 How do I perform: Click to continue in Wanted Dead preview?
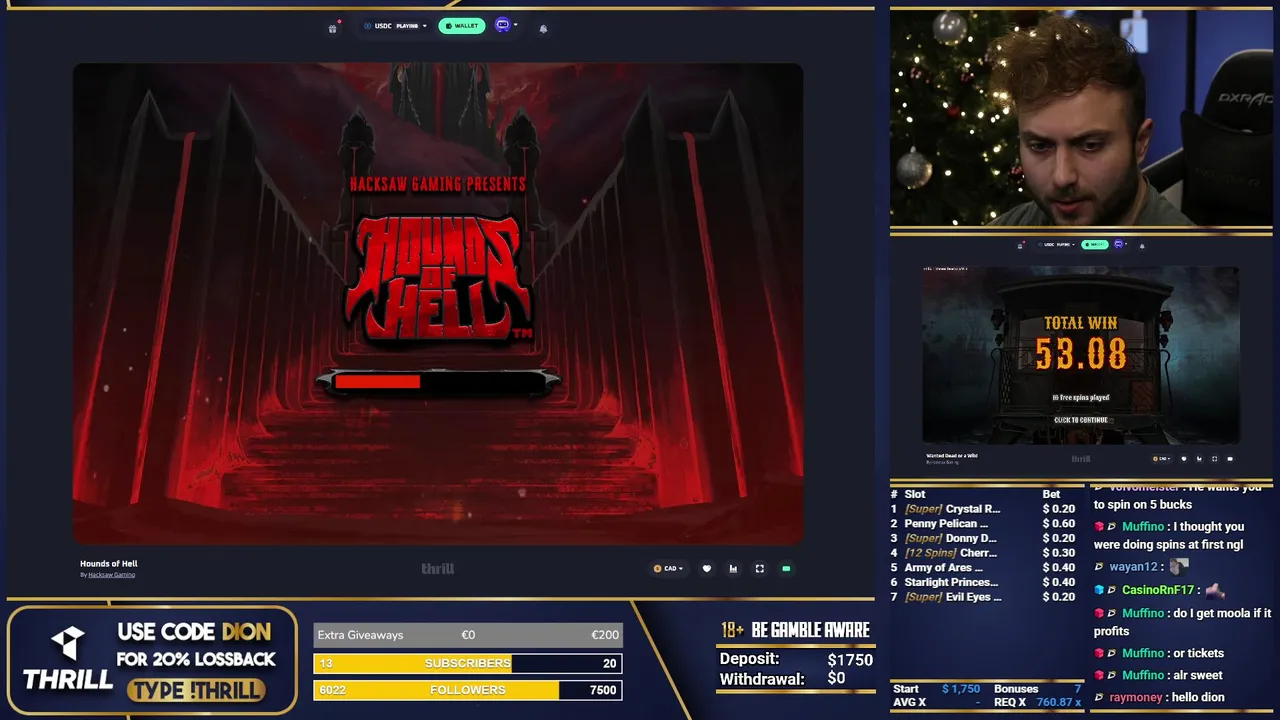pos(1080,420)
